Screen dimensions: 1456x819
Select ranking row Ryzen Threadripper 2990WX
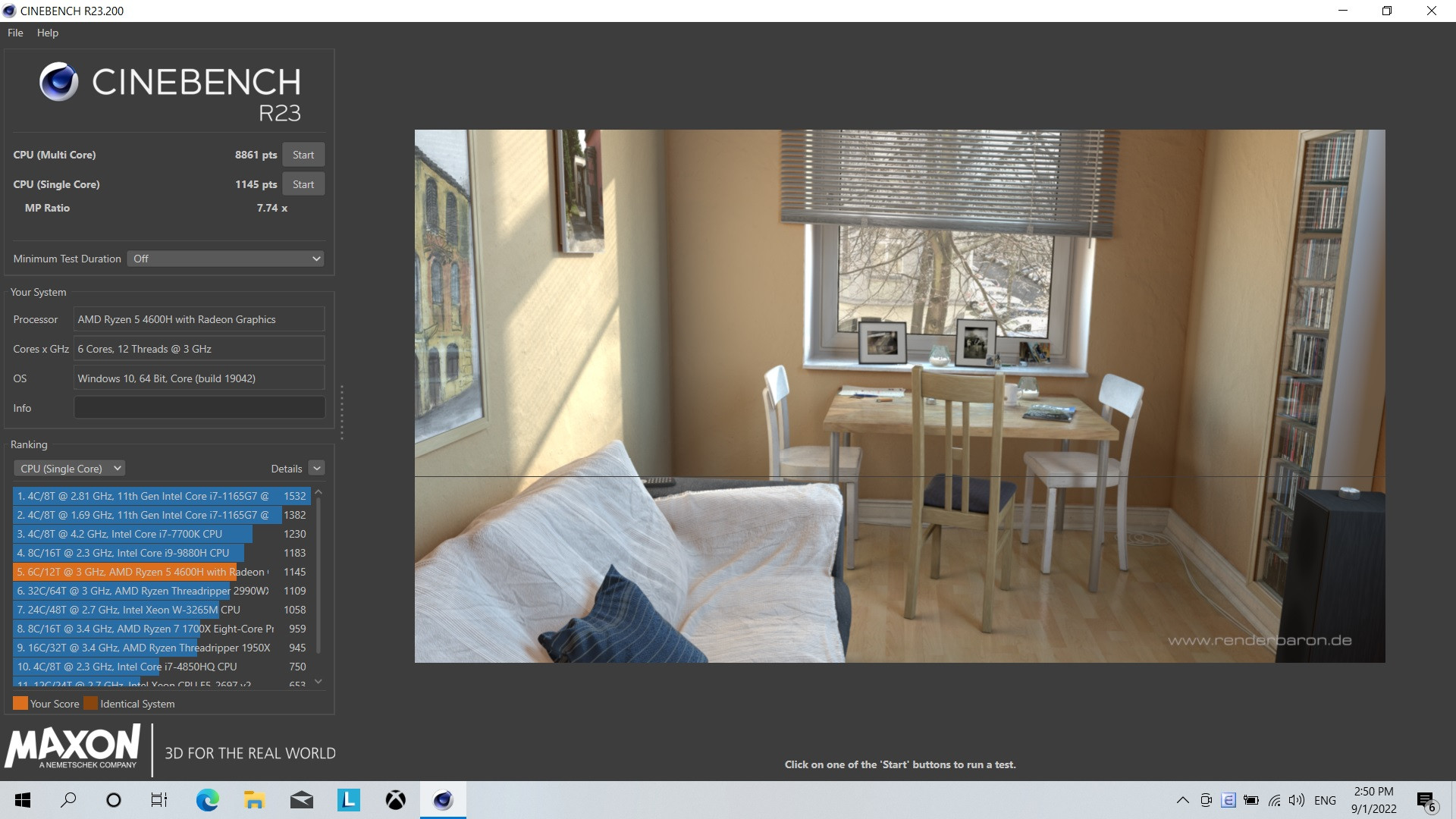(162, 591)
